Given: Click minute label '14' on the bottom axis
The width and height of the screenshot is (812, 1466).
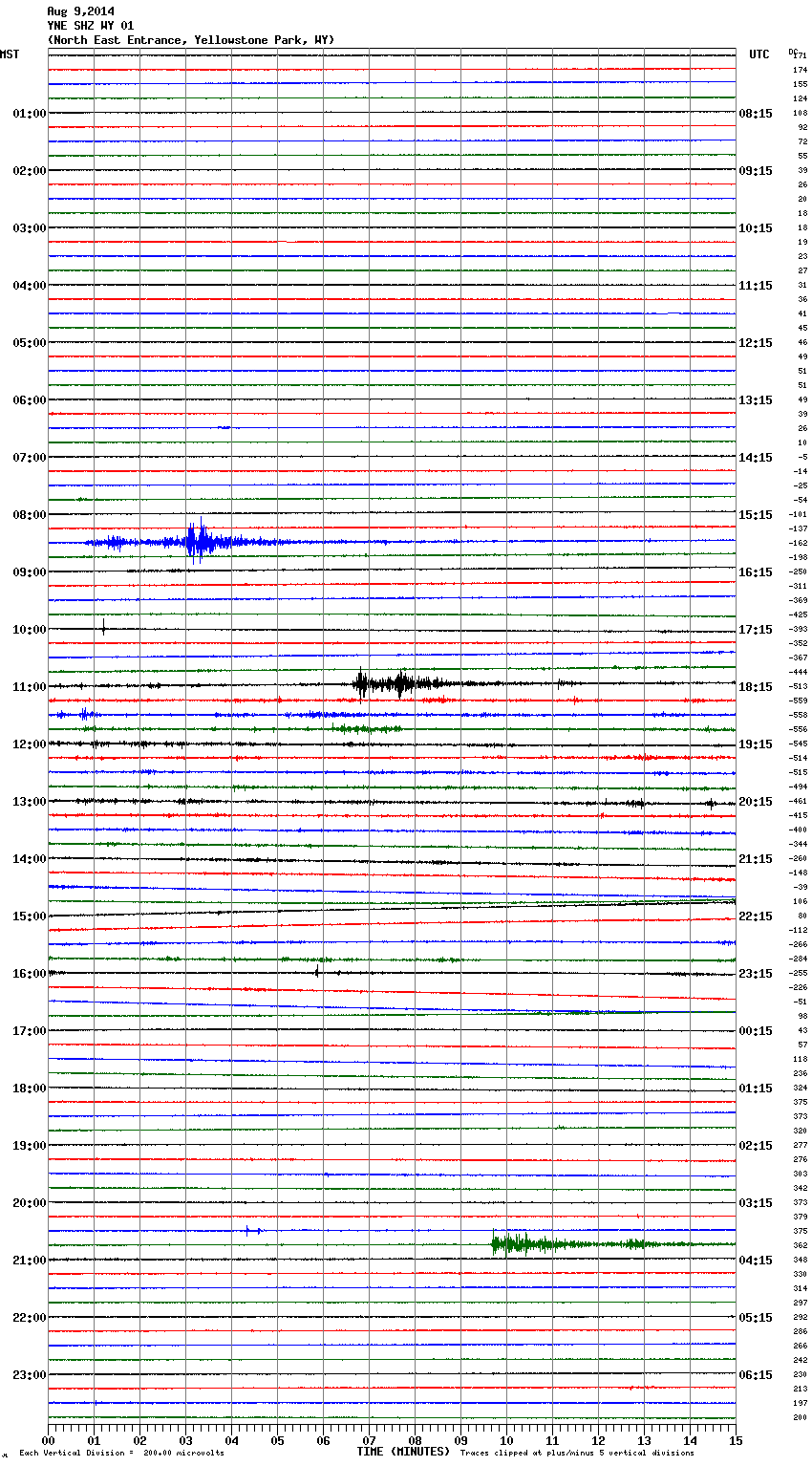Looking at the screenshot, I should pyautogui.click(x=690, y=1440).
